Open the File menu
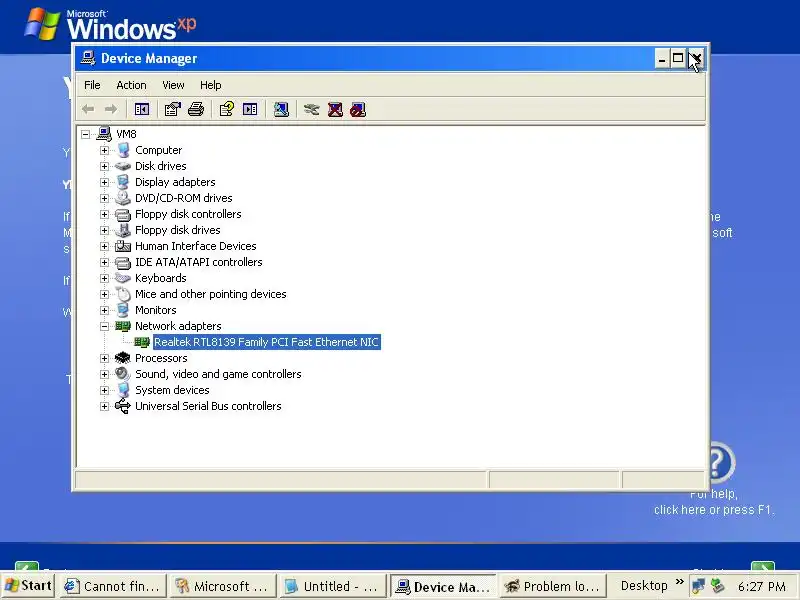This screenshot has height=600, width=800. tap(92, 85)
